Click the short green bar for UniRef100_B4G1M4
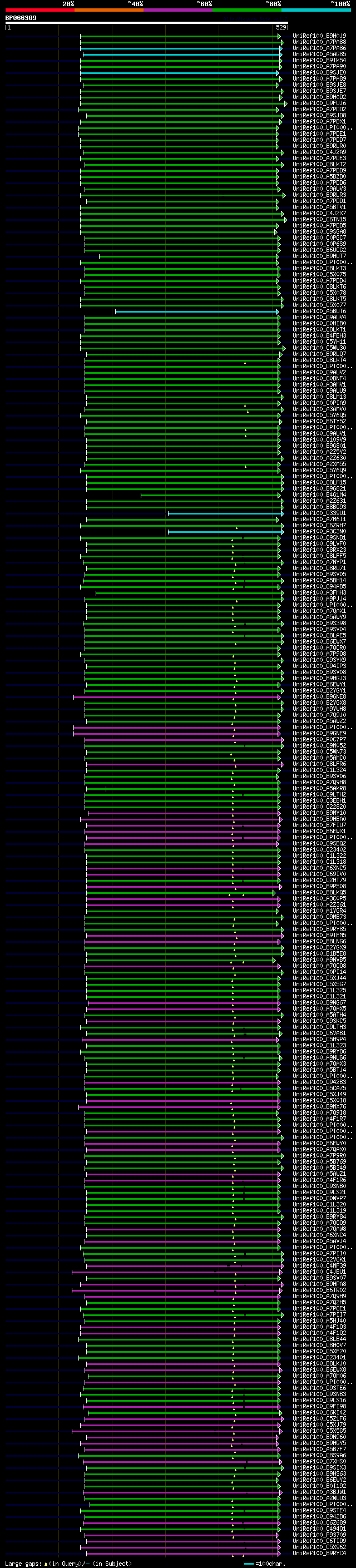The image size is (356, 1568). coord(211,495)
